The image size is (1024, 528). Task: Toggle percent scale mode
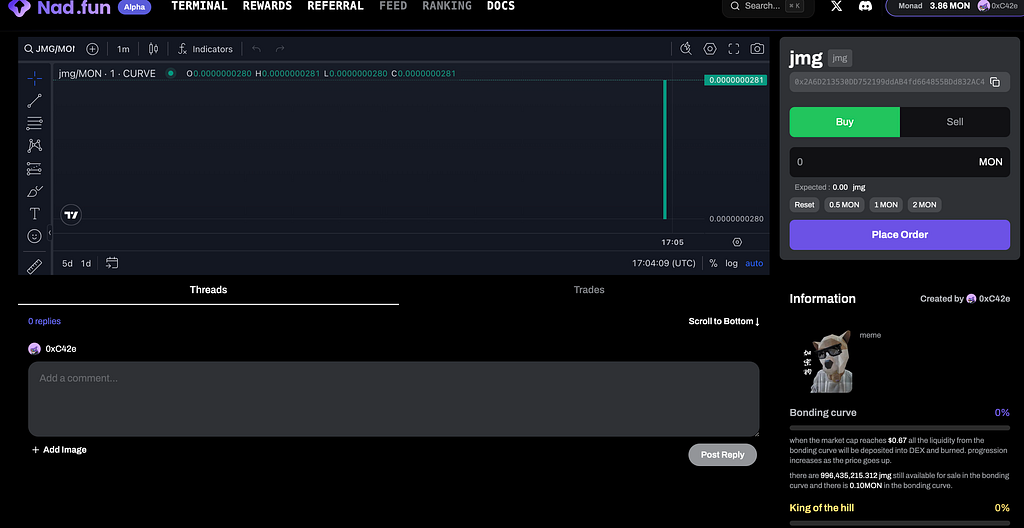[713, 263]
